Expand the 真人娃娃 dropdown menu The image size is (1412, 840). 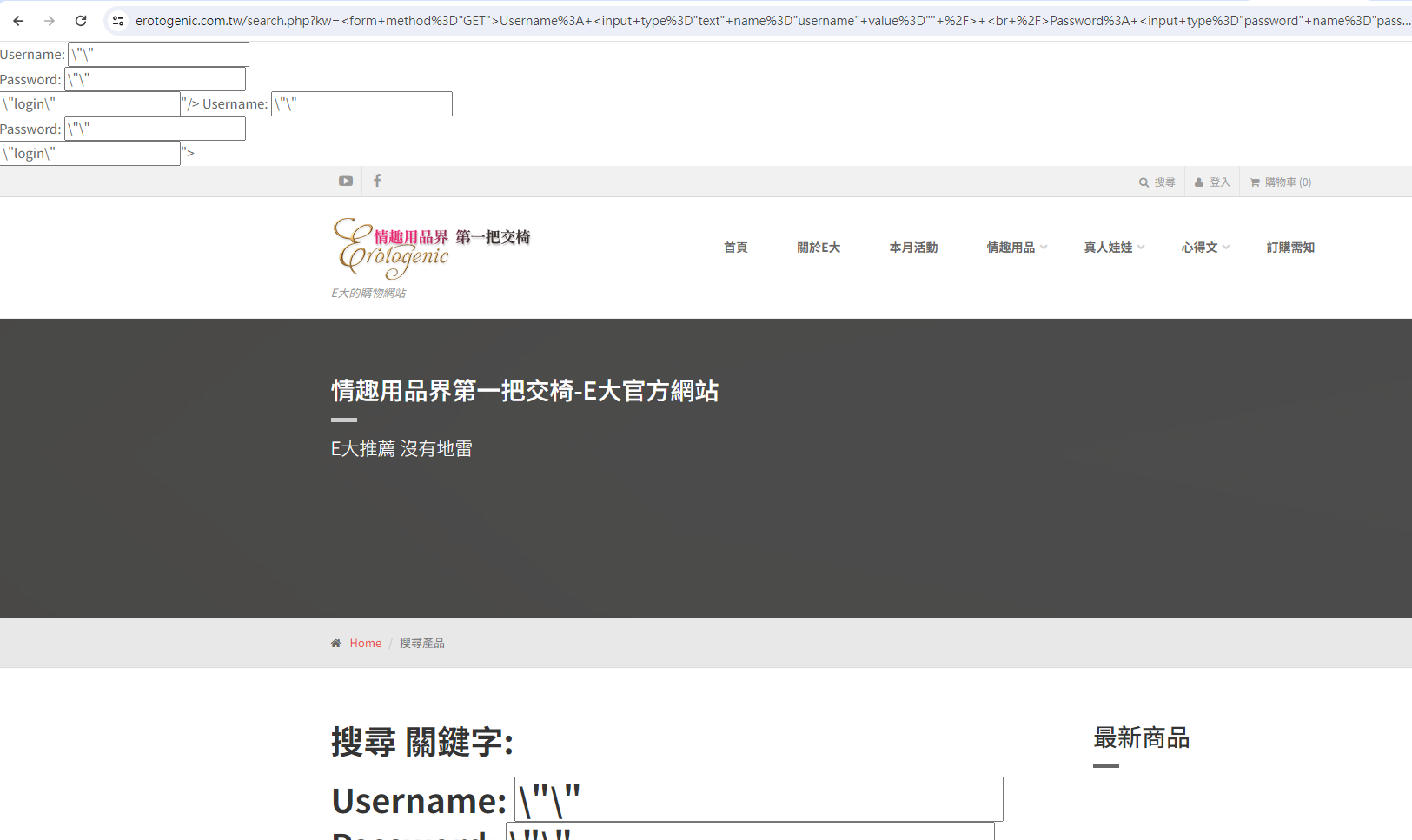pyautogui.click(x=1114, y=248)
